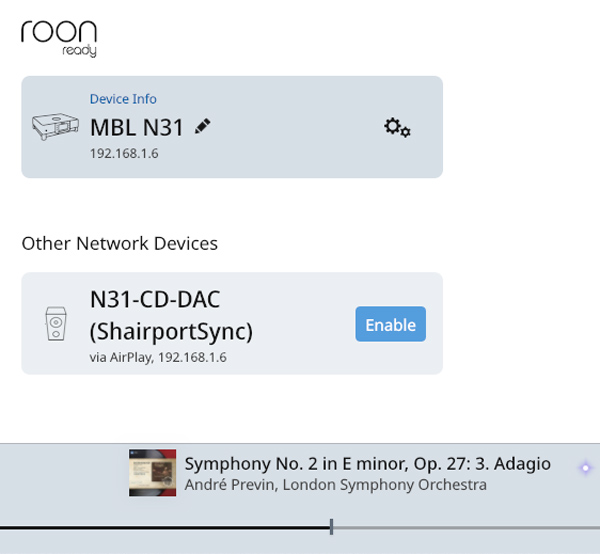Click the album cover thumbnail
This screenshot has width=600, height=554.
[x=152, y=472]
